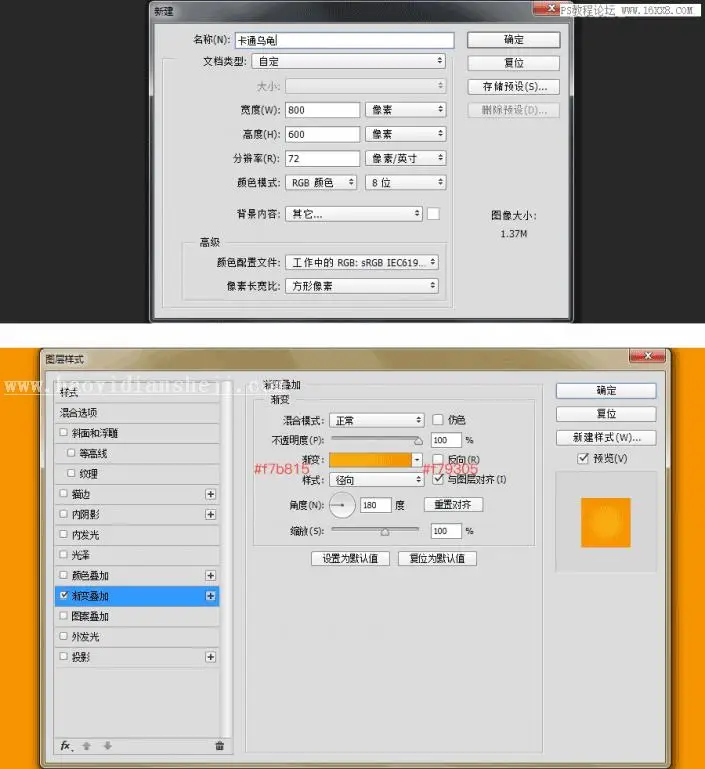
Task: Select 混合选项 in layer style list
Action: 137,412
